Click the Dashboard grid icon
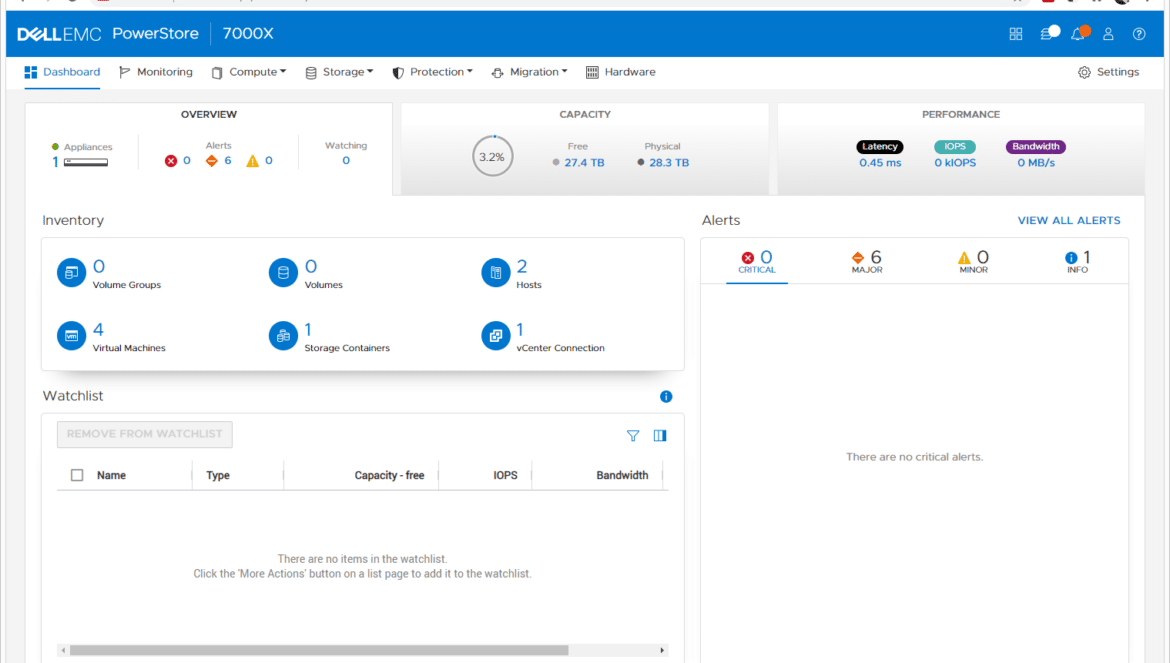This screenshot has width=1170, height=663. pos(31,72)
